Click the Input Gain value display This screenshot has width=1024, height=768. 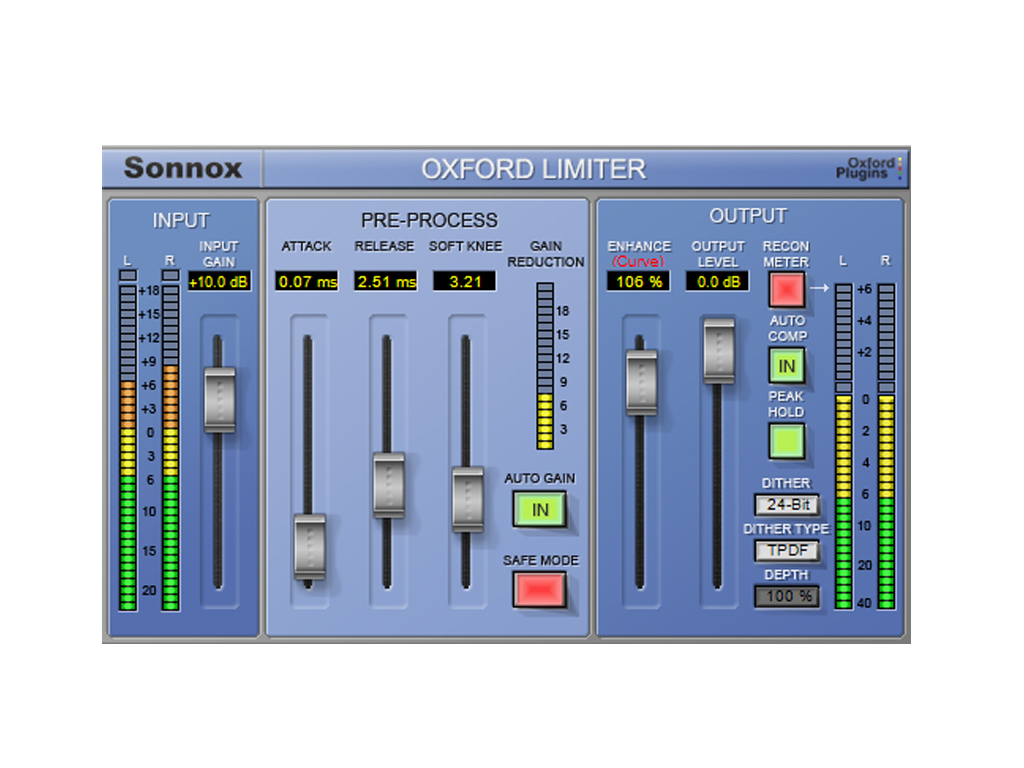[x=219, y=282]
